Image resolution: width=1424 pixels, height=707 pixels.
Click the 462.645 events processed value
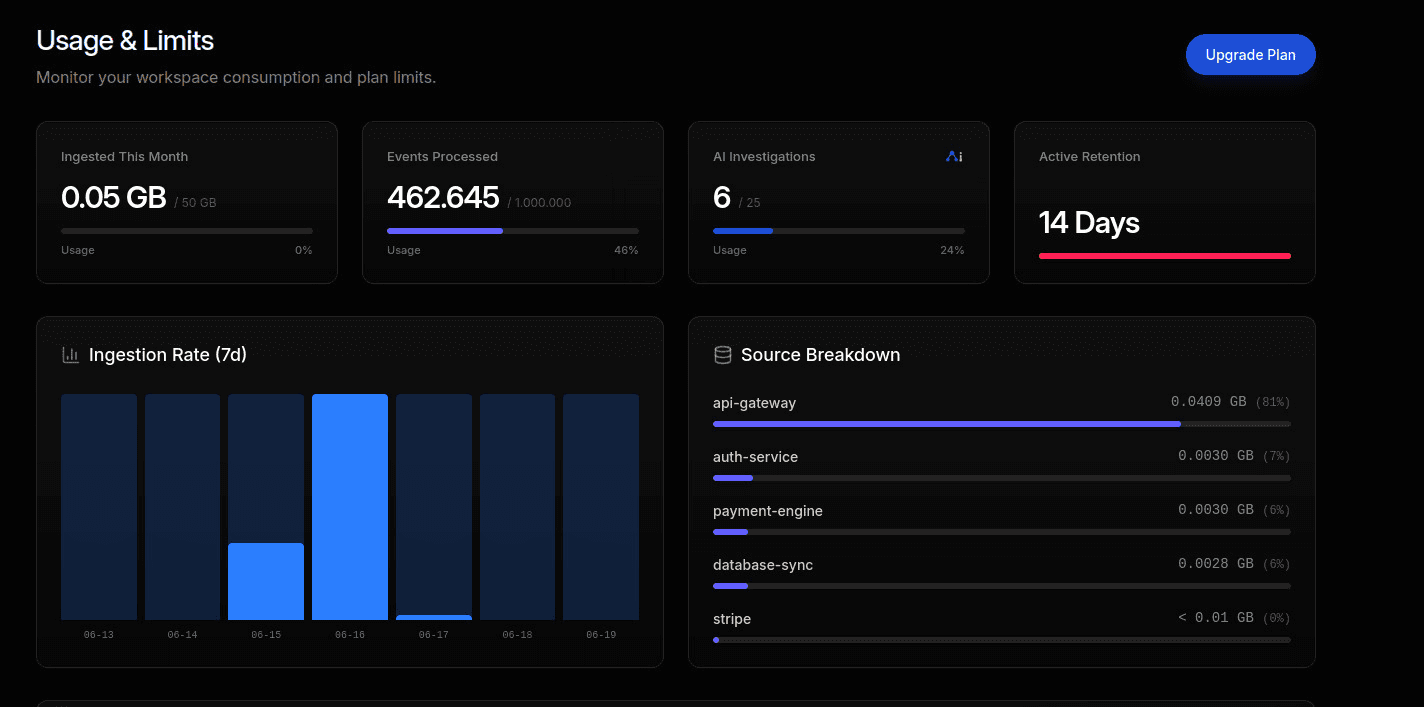point(443,198)
